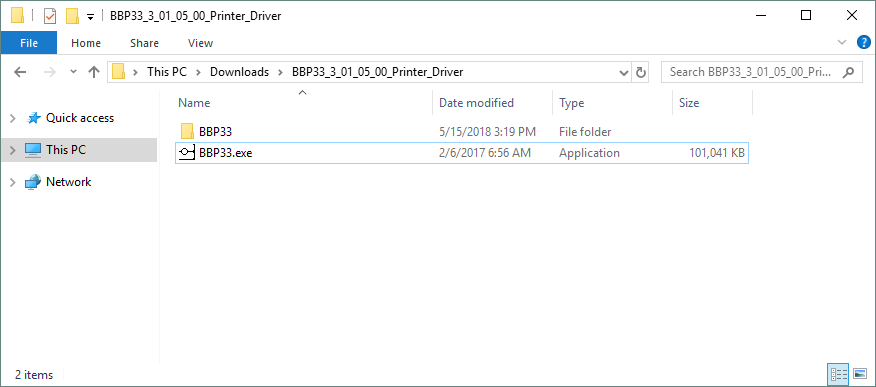Go up one folder level
This screenshot has height=387, width=876.
94,72
